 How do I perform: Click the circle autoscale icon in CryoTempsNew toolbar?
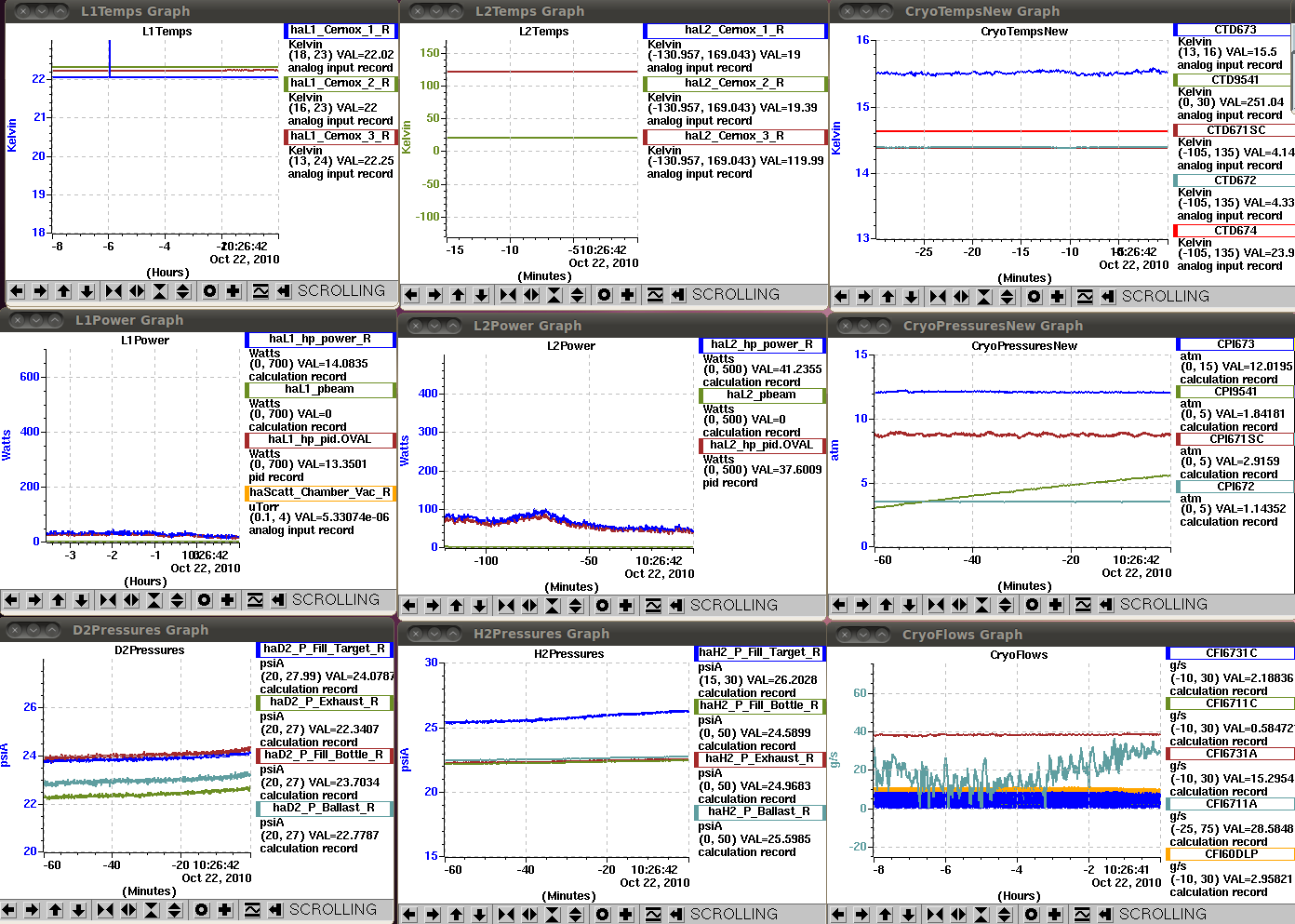click(1035, 297)
